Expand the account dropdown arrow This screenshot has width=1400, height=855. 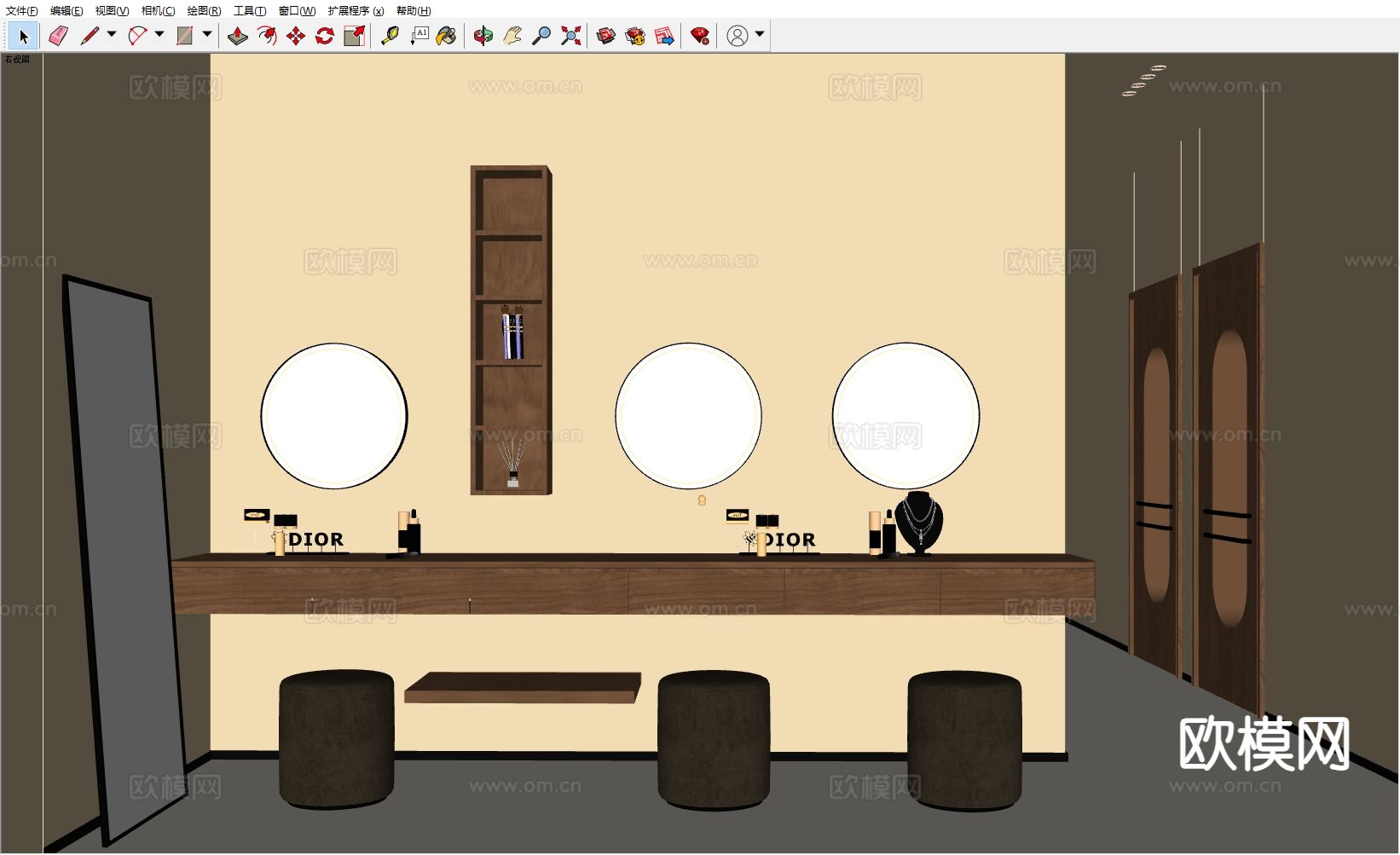(760, 36)
